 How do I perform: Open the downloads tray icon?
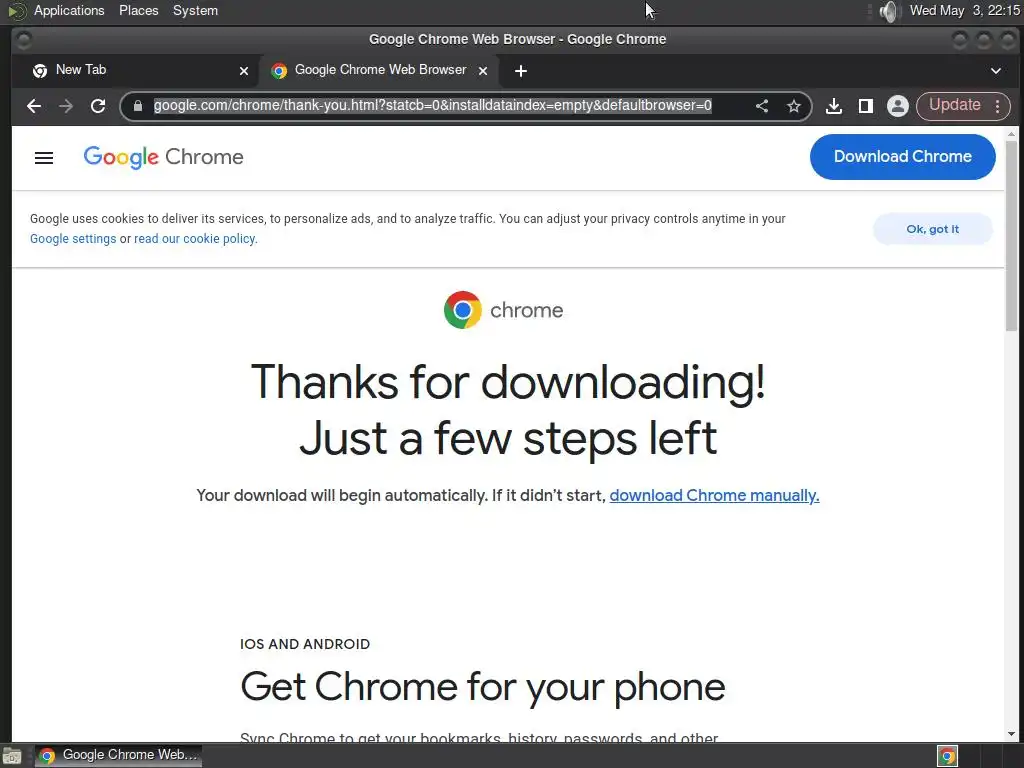tap(833, 106)
